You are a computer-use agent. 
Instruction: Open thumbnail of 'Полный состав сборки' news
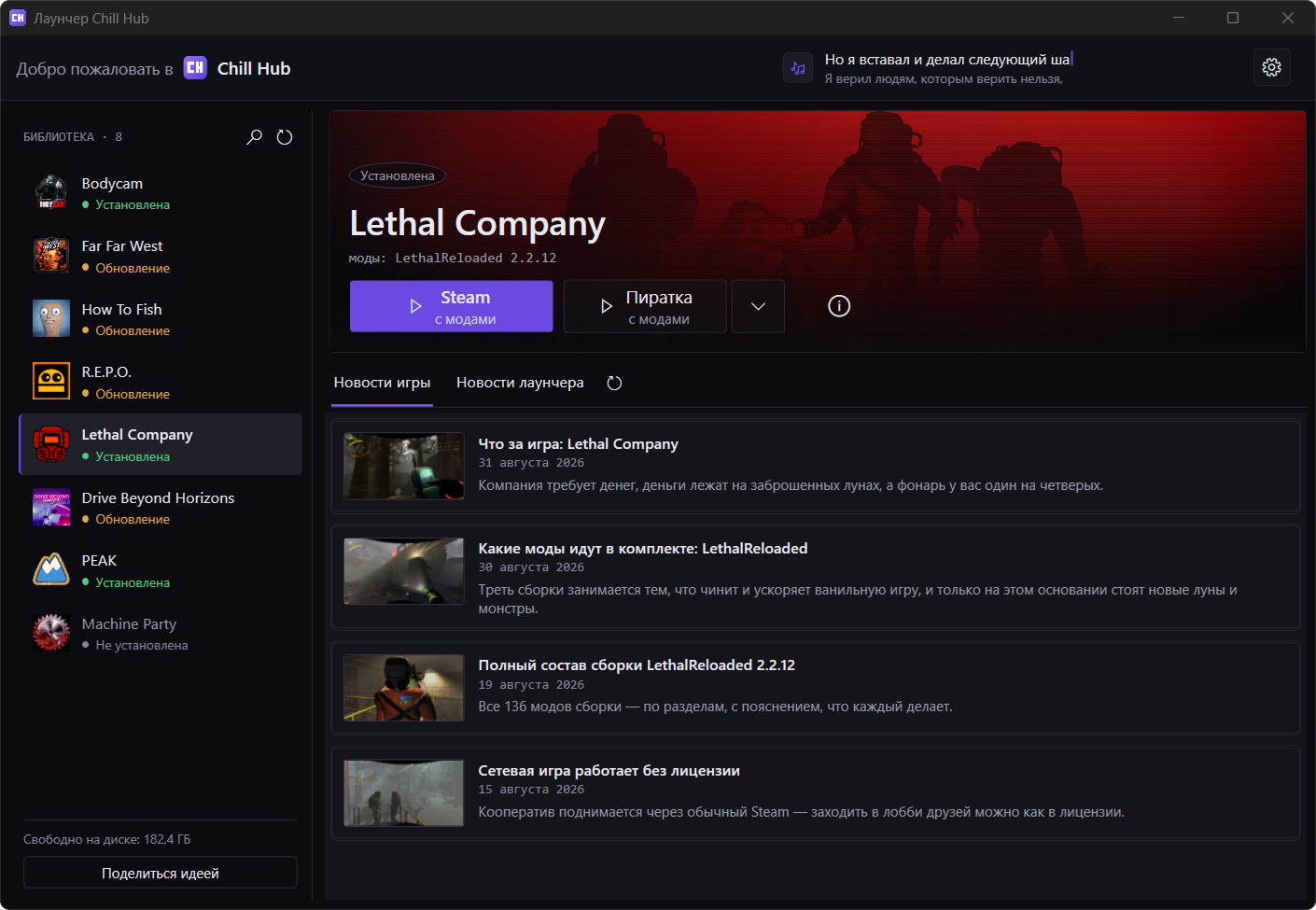point(403,688)
